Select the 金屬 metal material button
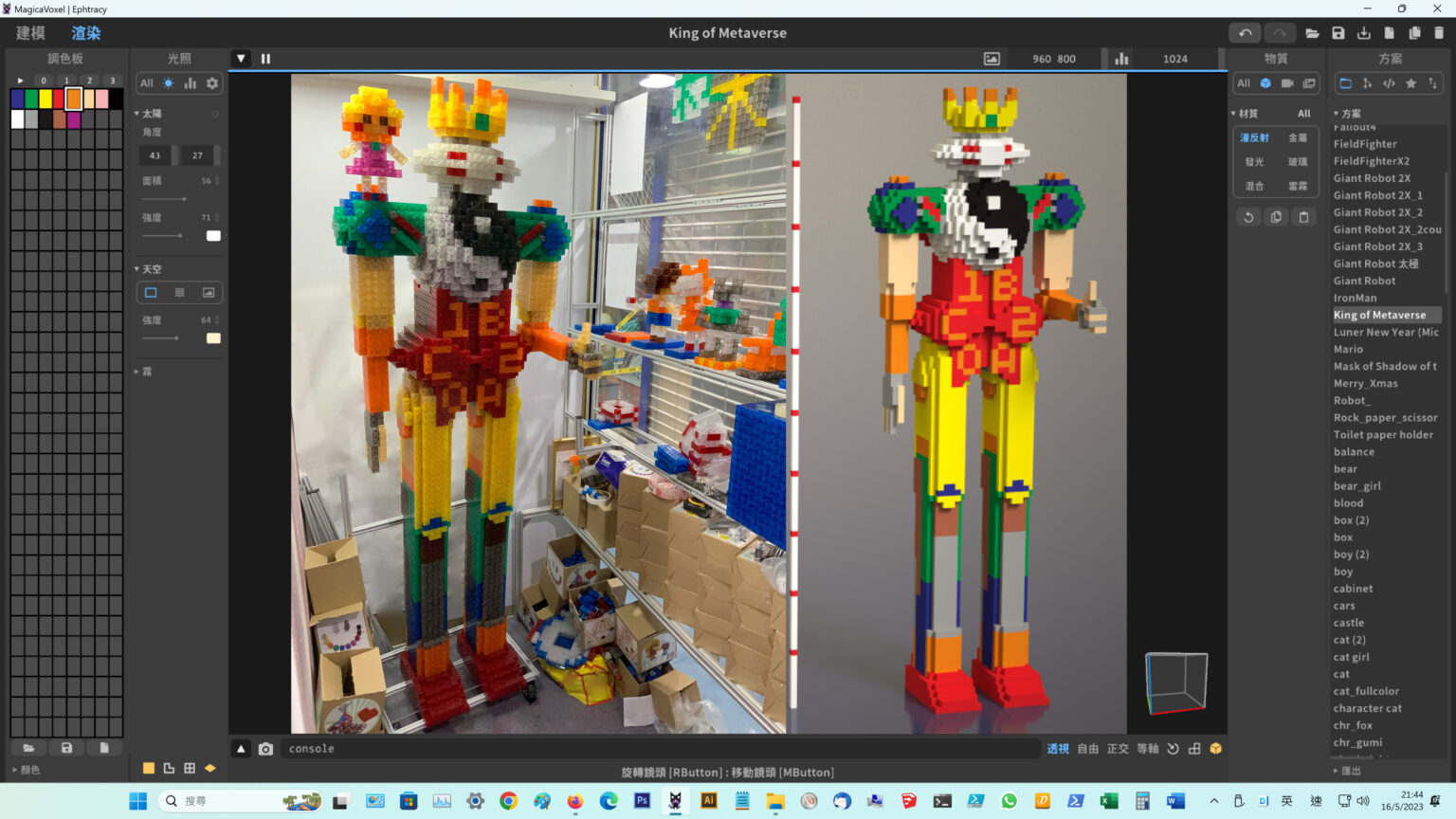This screenshot has width=1456, height=819. click(x=1299, y=137)
